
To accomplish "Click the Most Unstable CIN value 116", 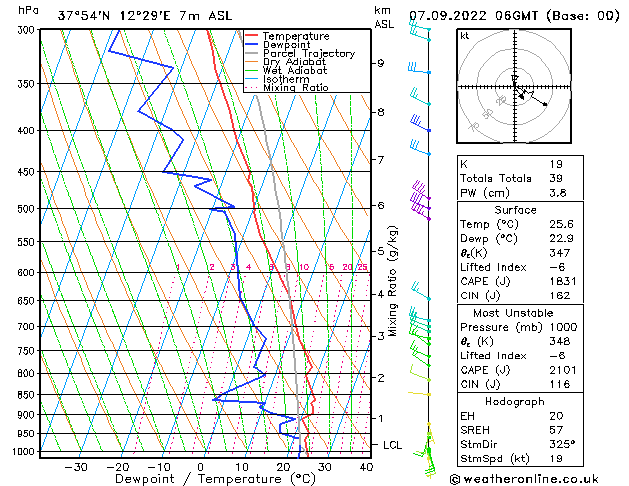I will [560, 385].
